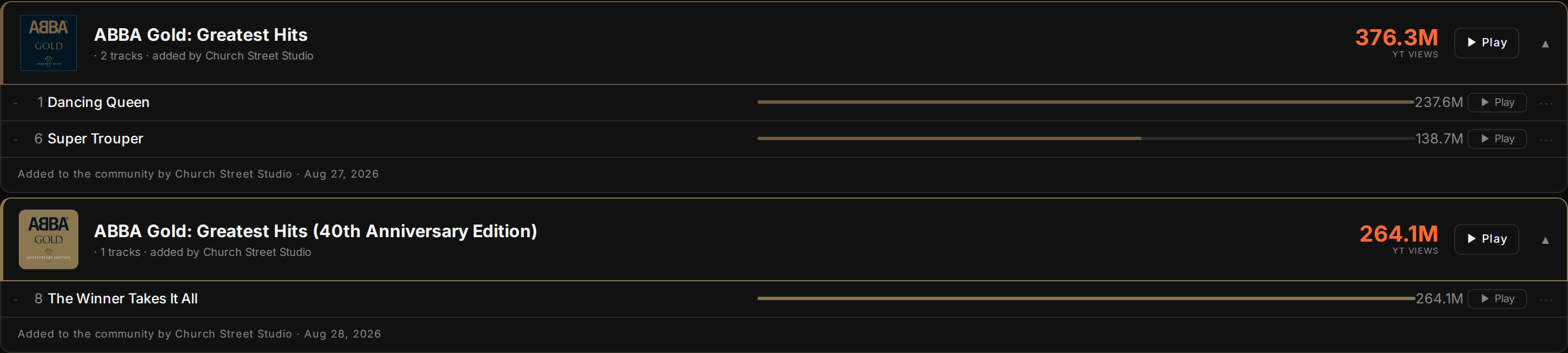This screenshot has height=353, width=1568.
Task: Click the dash marker beside The Winner Takes It All
Action: click(15, 299)
